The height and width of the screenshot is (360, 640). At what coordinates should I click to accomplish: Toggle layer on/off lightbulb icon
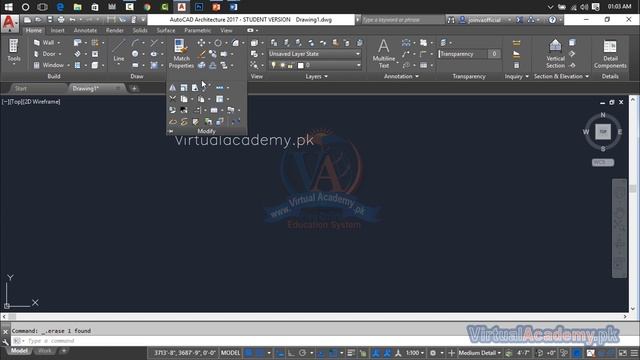click(273, 65)
